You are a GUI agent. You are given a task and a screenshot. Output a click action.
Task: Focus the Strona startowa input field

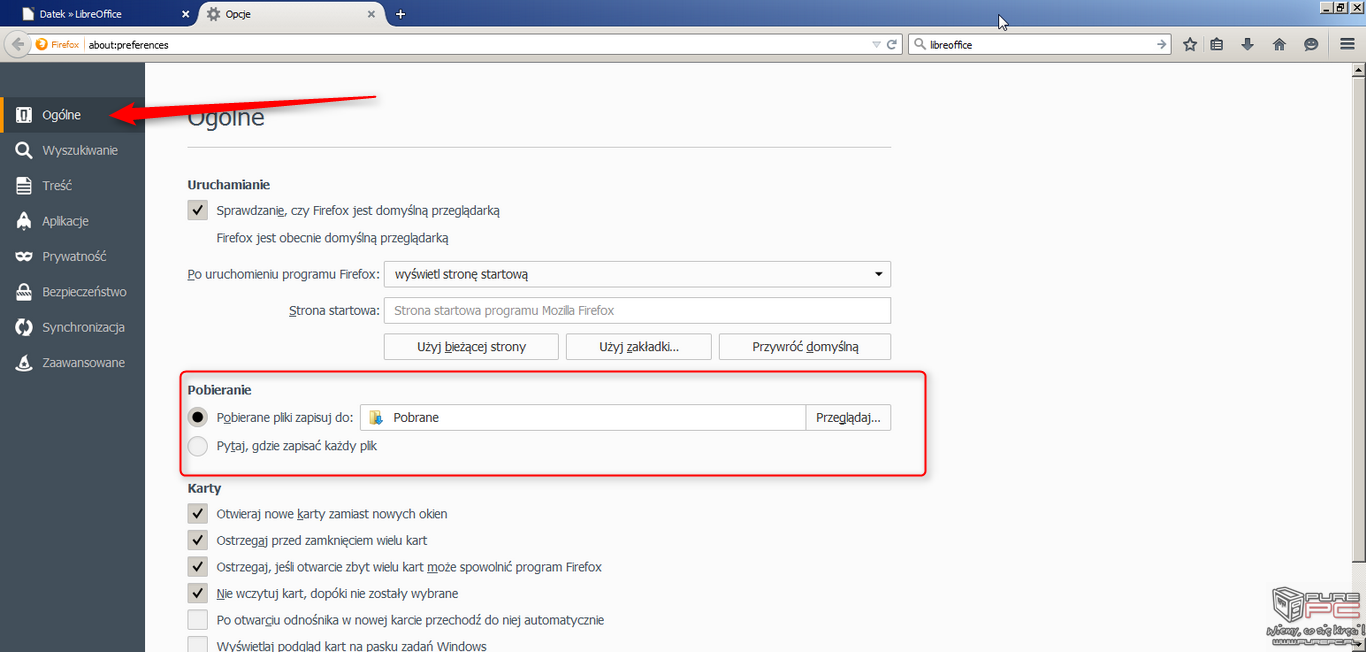(637, 311)
